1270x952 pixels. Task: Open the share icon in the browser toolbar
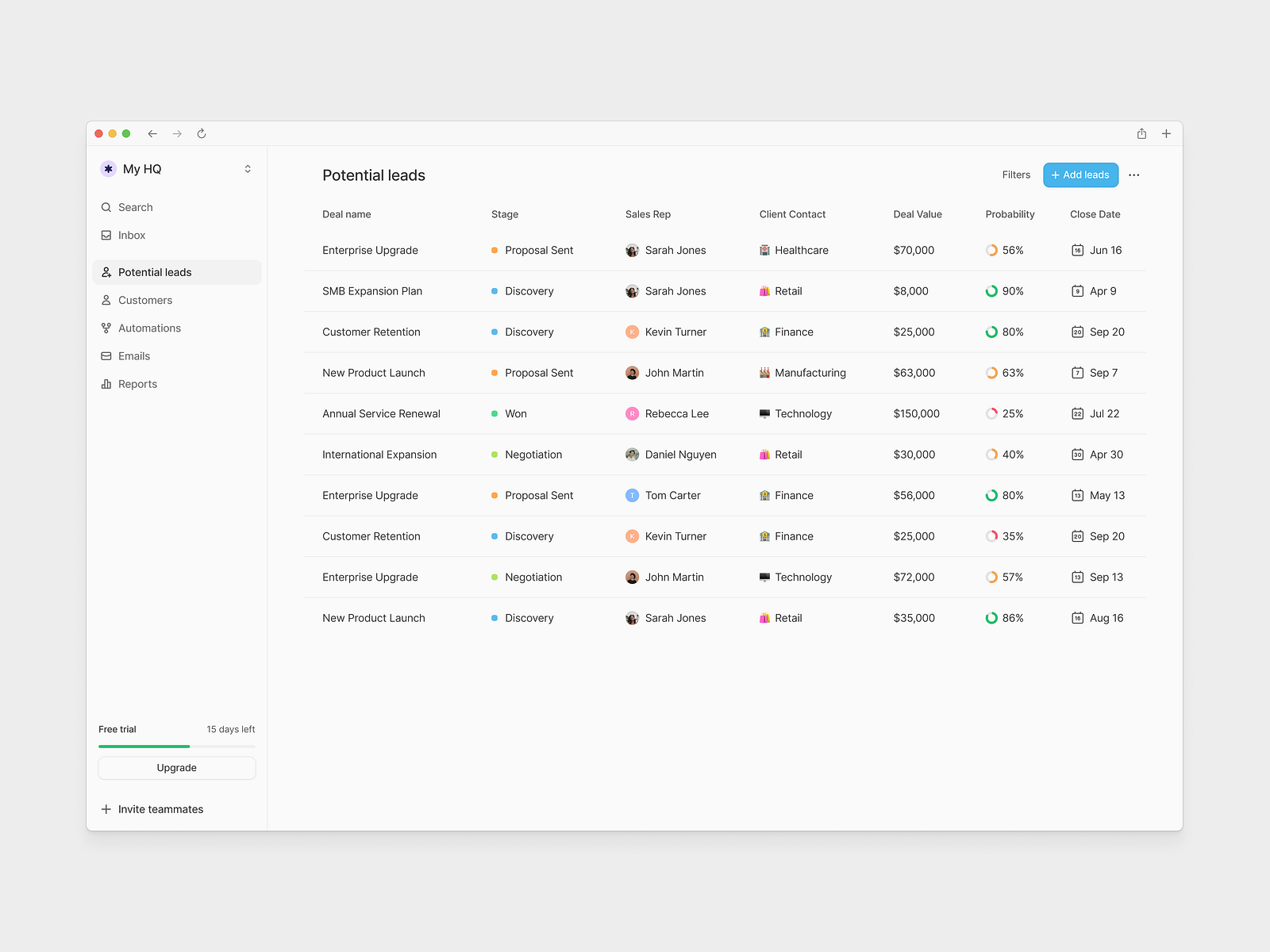pyautogui.click(x=1141, y=133)
